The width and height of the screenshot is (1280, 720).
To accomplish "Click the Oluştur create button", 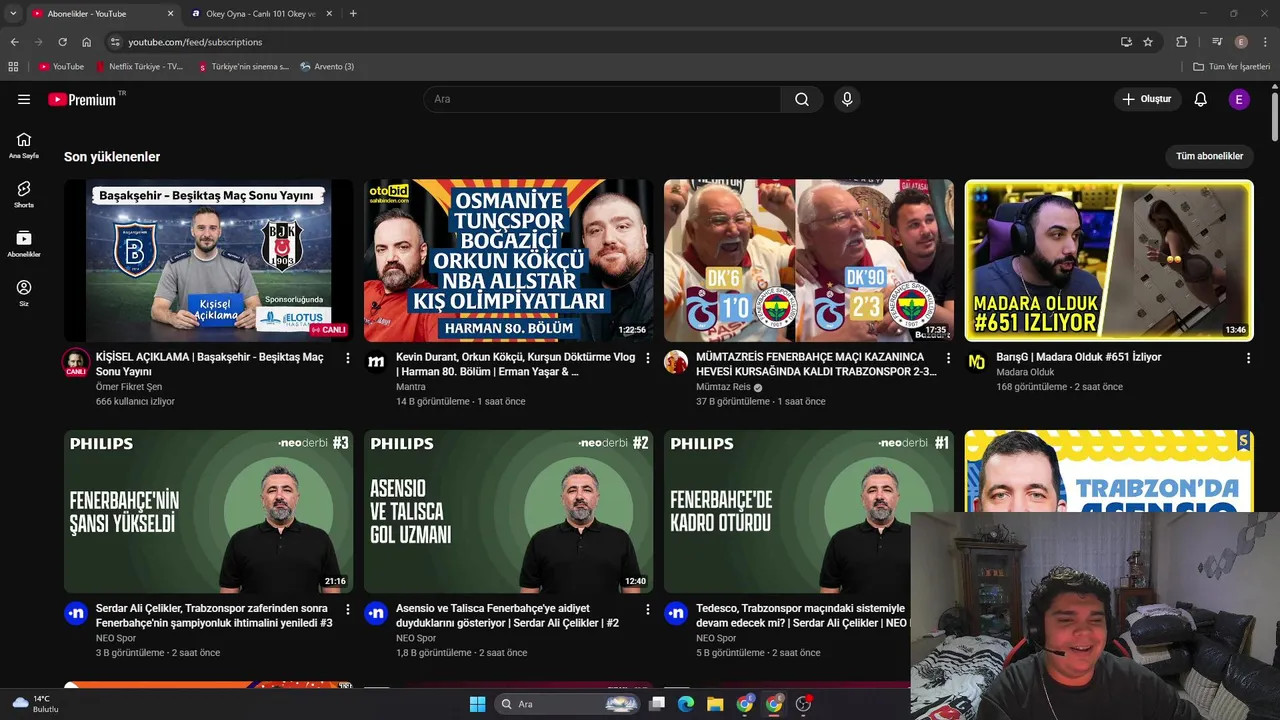I will 1147,99.
